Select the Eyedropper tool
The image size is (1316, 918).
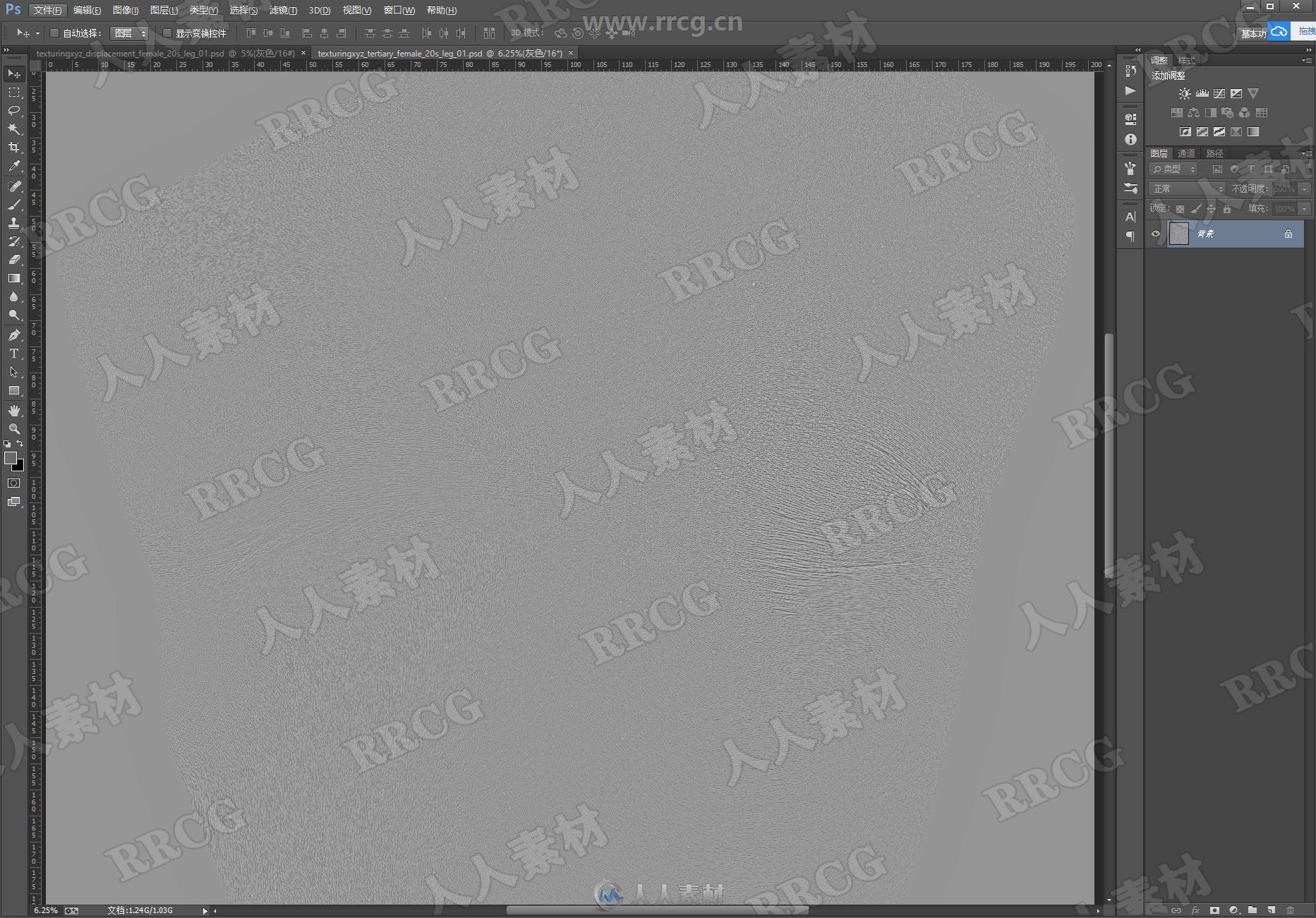[13, 166]
